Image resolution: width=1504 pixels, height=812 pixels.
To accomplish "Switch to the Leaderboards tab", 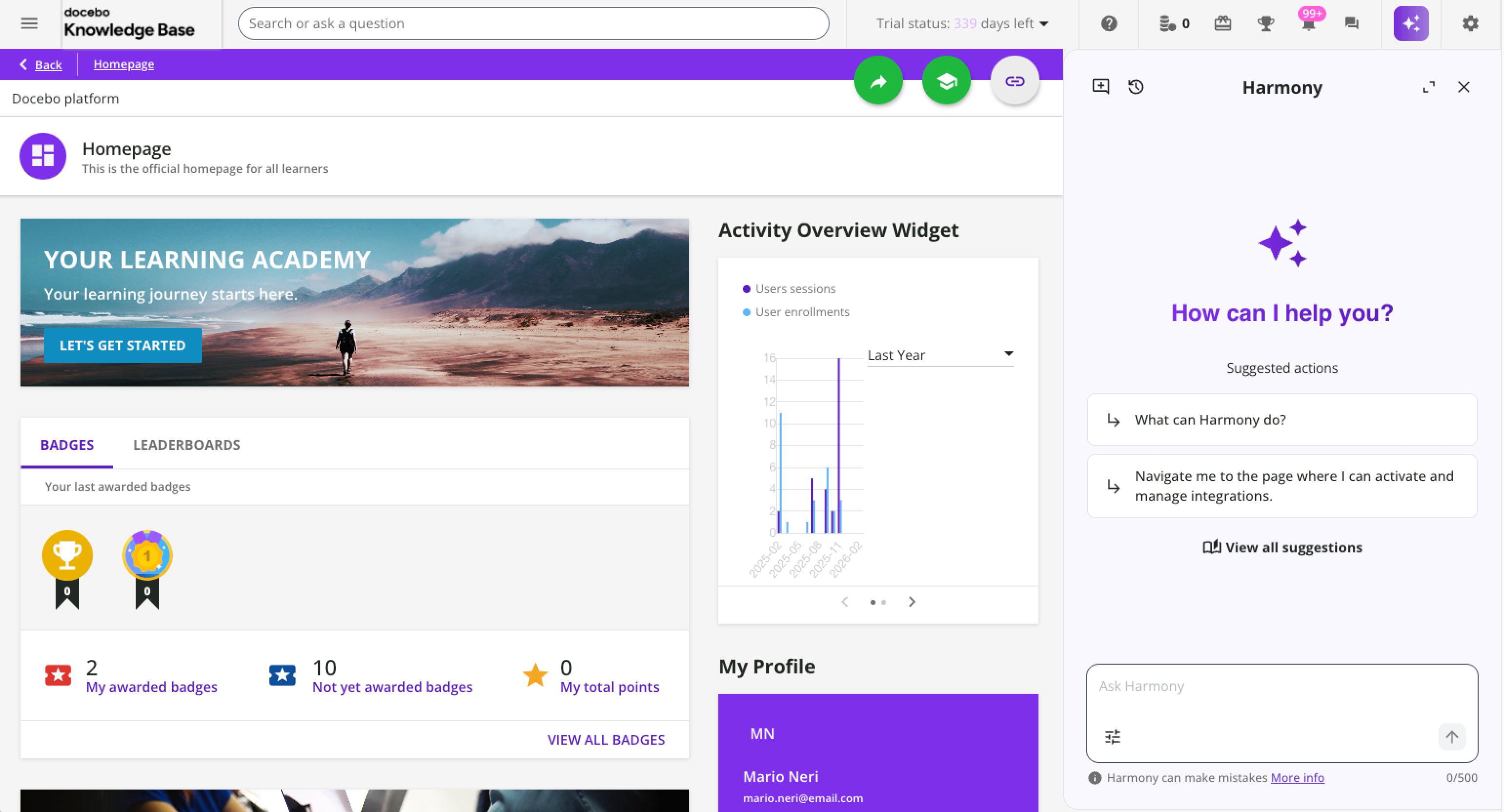I will 186,445.
